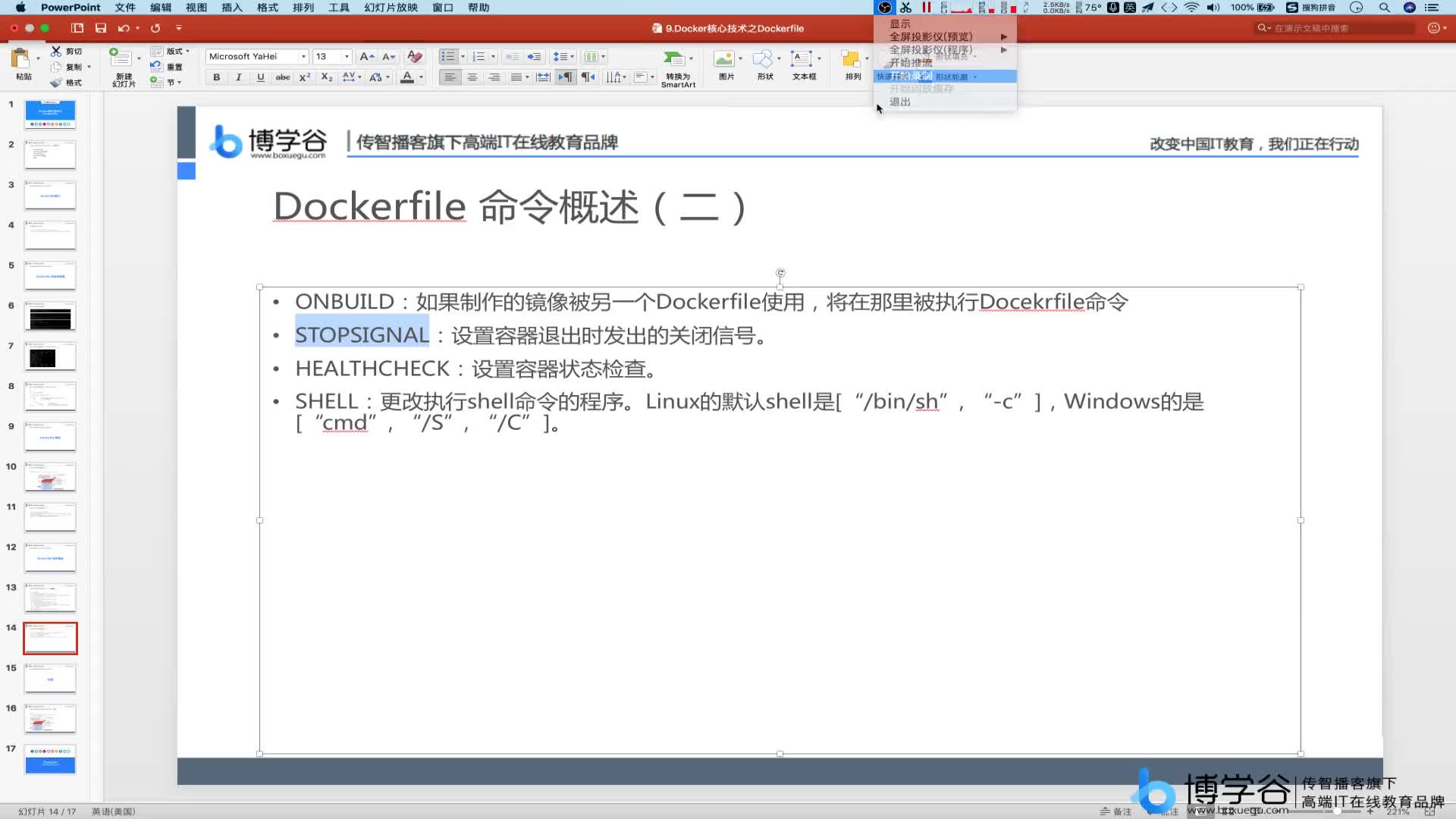The image size is (1456, 819).
Task: Insert a Shape (形状) icon
Action: pyautogui.click(x=763, y=58)
